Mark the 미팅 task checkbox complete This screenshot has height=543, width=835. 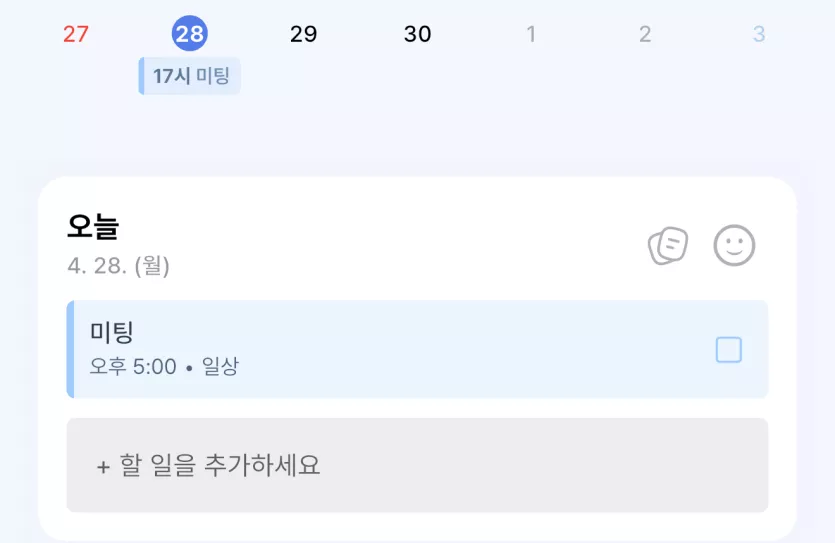(x=728, y=350)
